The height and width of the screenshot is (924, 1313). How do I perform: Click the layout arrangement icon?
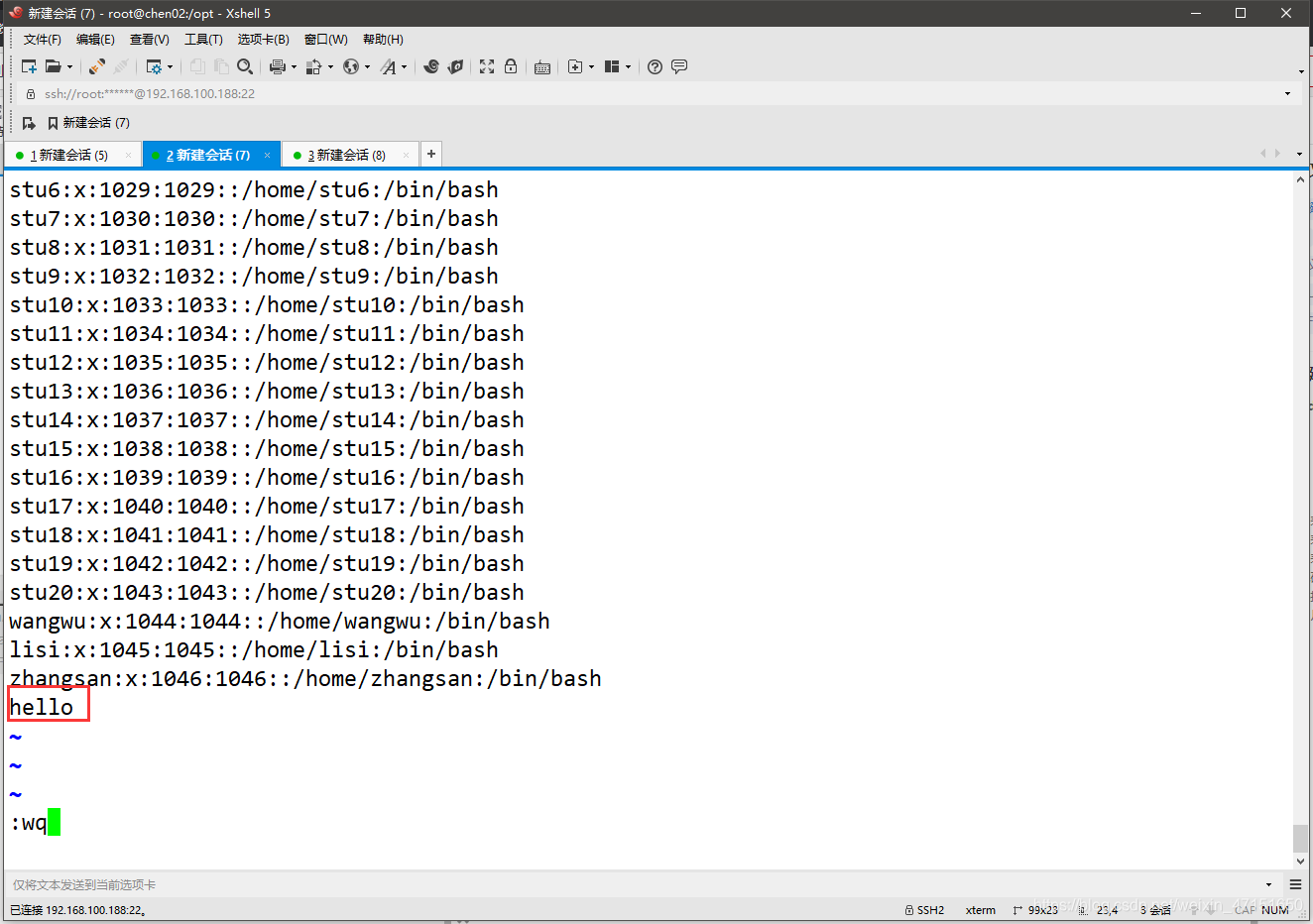tap(612, 66)
